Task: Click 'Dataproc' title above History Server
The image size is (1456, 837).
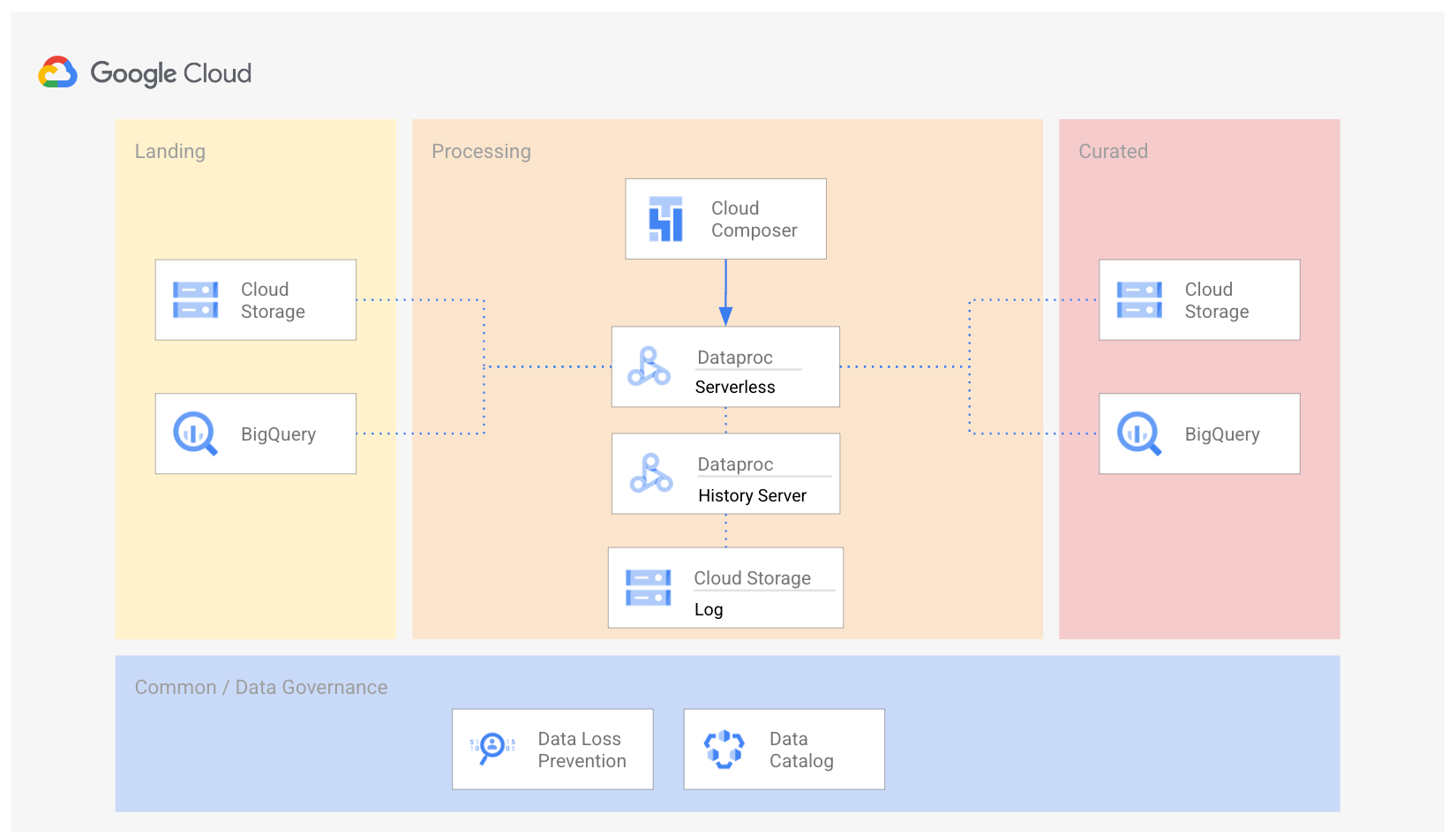Action: coord(735,464)
